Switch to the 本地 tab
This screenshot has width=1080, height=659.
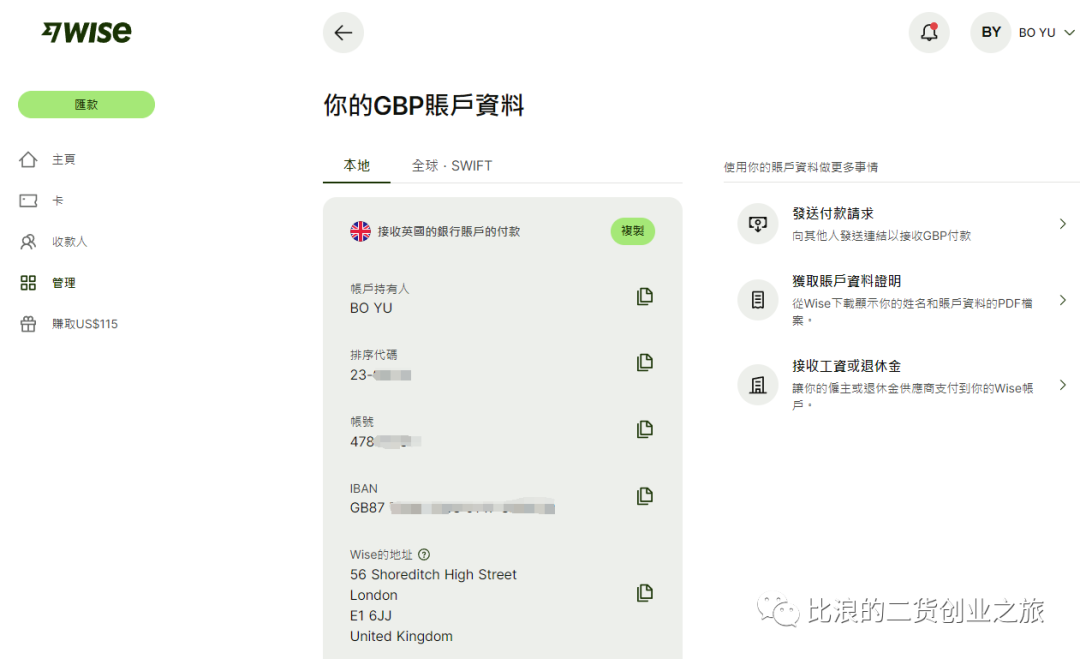[x=357, y=166]
